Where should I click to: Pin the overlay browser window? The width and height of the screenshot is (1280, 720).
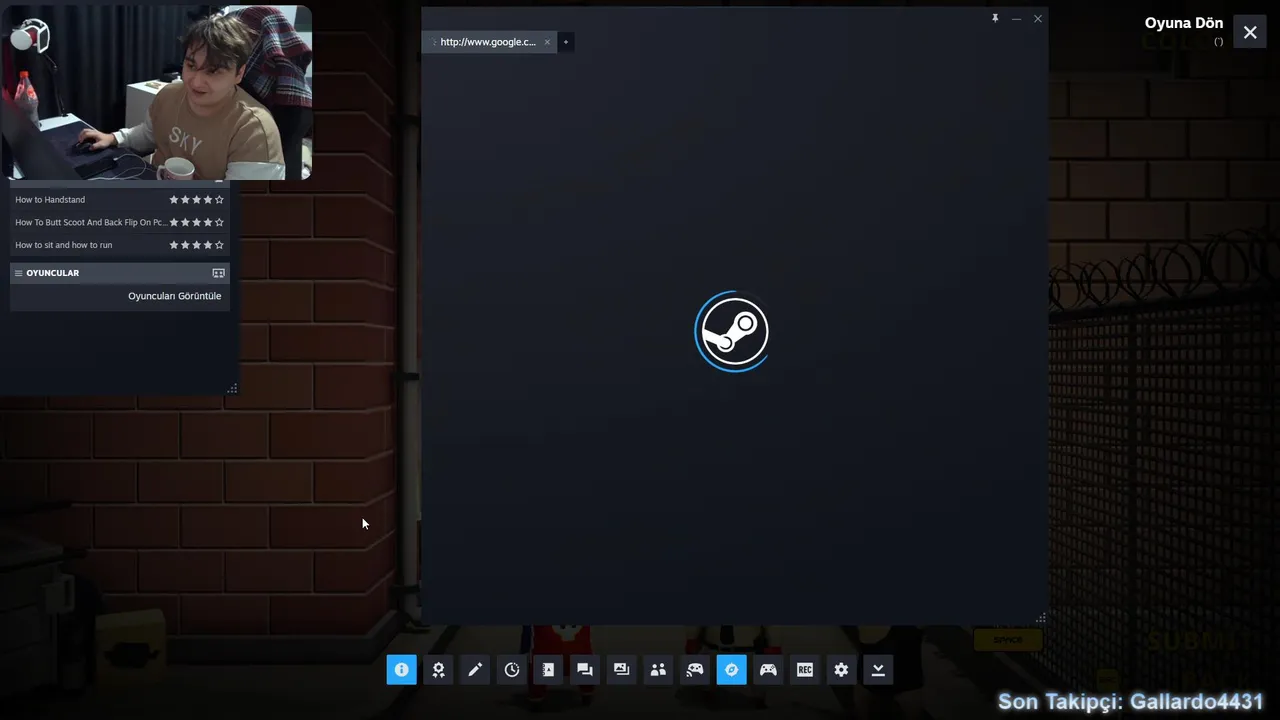pos(995,18)
